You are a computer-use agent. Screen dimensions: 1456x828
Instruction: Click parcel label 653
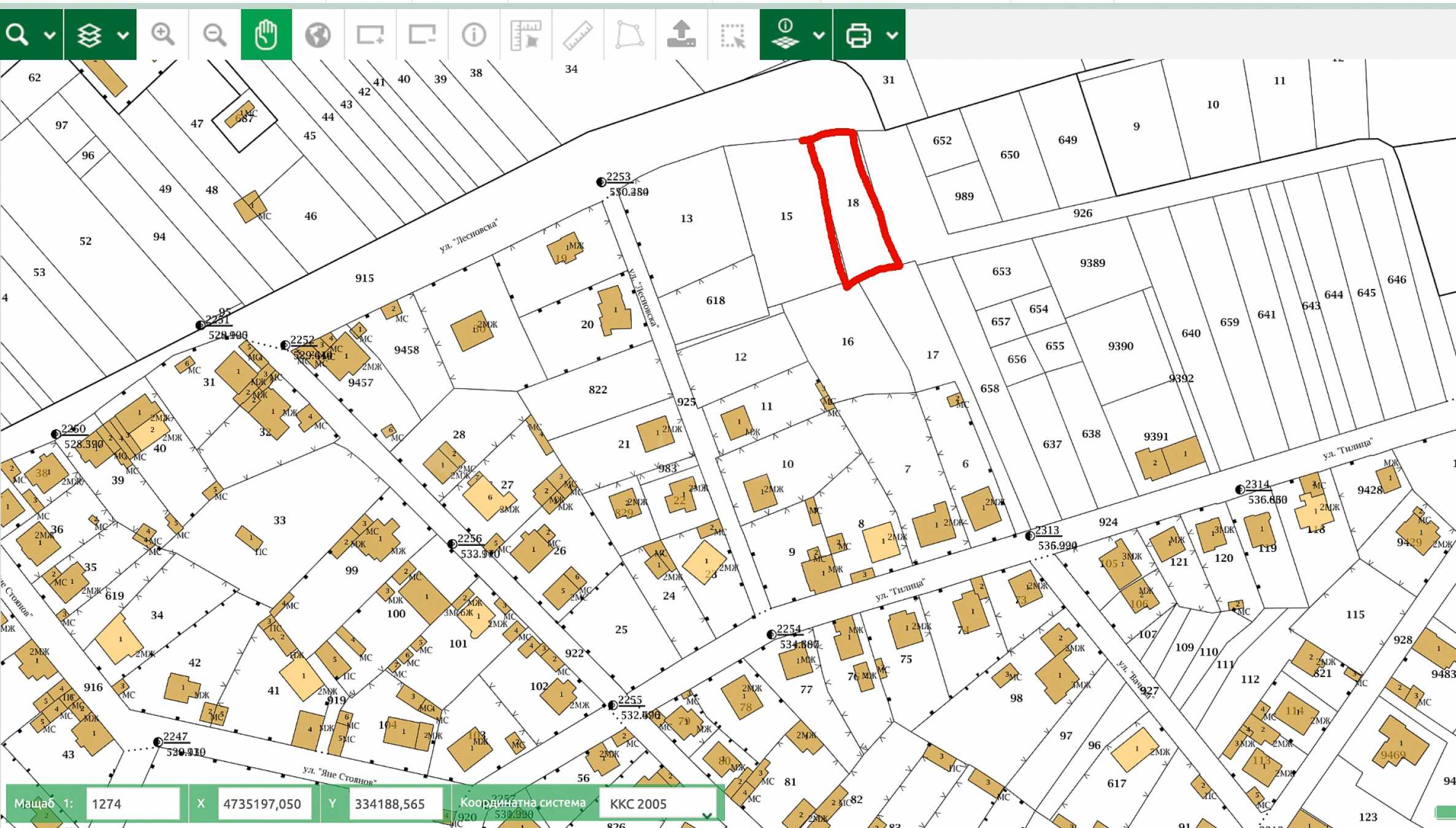point(1002,271)
